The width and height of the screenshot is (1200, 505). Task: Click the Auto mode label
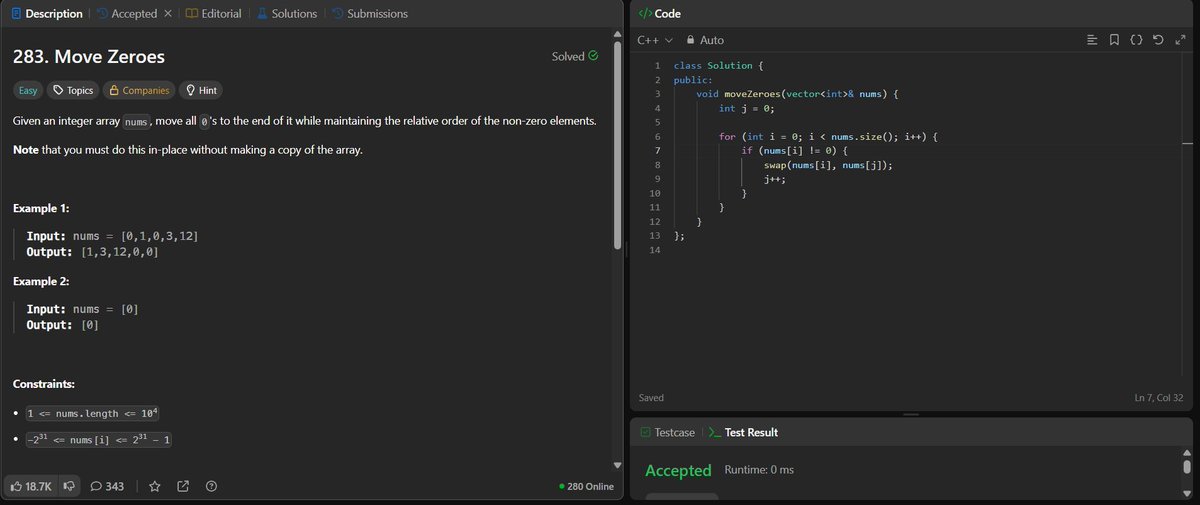pyautogui.click(x=712, y=40)
